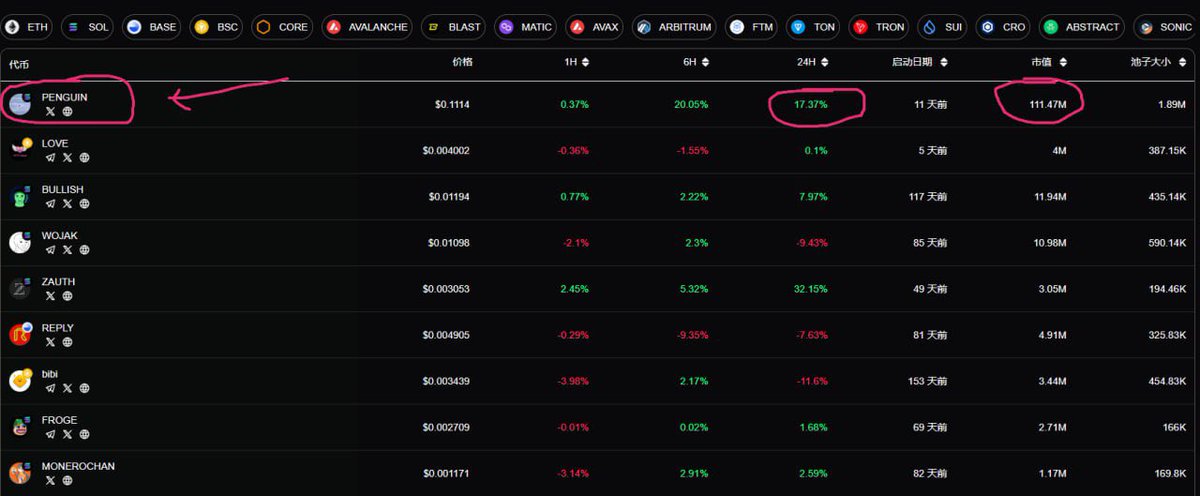The height and width of the screenshot is (496, 1200).
Task: Click the 代币 column header
Action: [19, 63]
